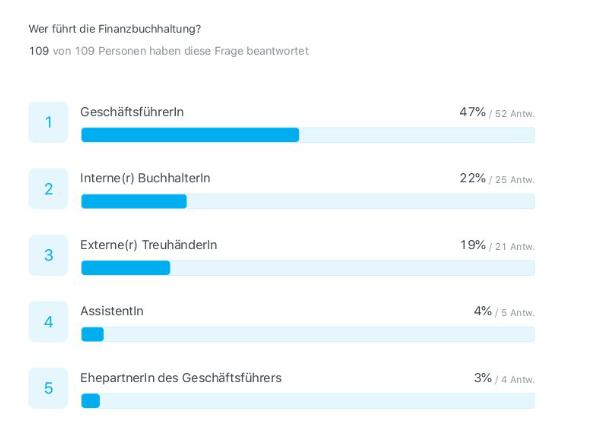
Task: Select the Externe(r) TreuhänderIn label
Action: 148,245
